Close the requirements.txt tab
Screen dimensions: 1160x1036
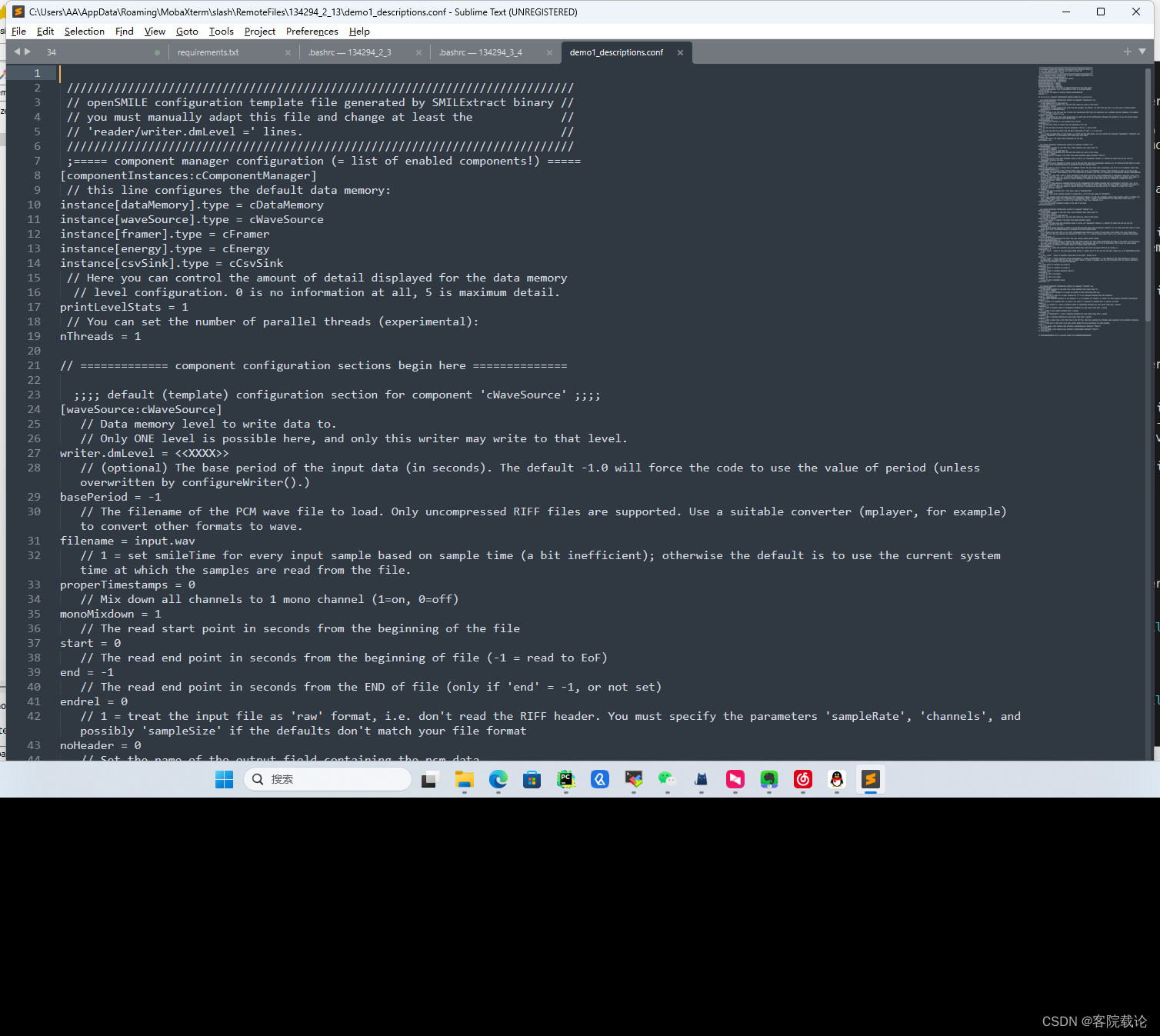[x=288, y=53]
